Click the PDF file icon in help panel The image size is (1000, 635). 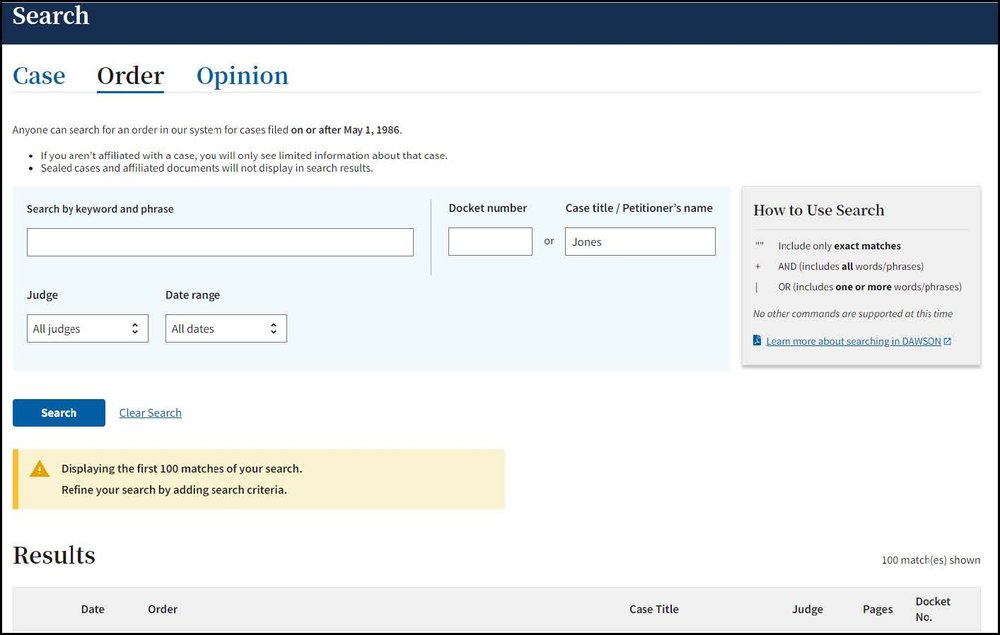coord(758,341)
